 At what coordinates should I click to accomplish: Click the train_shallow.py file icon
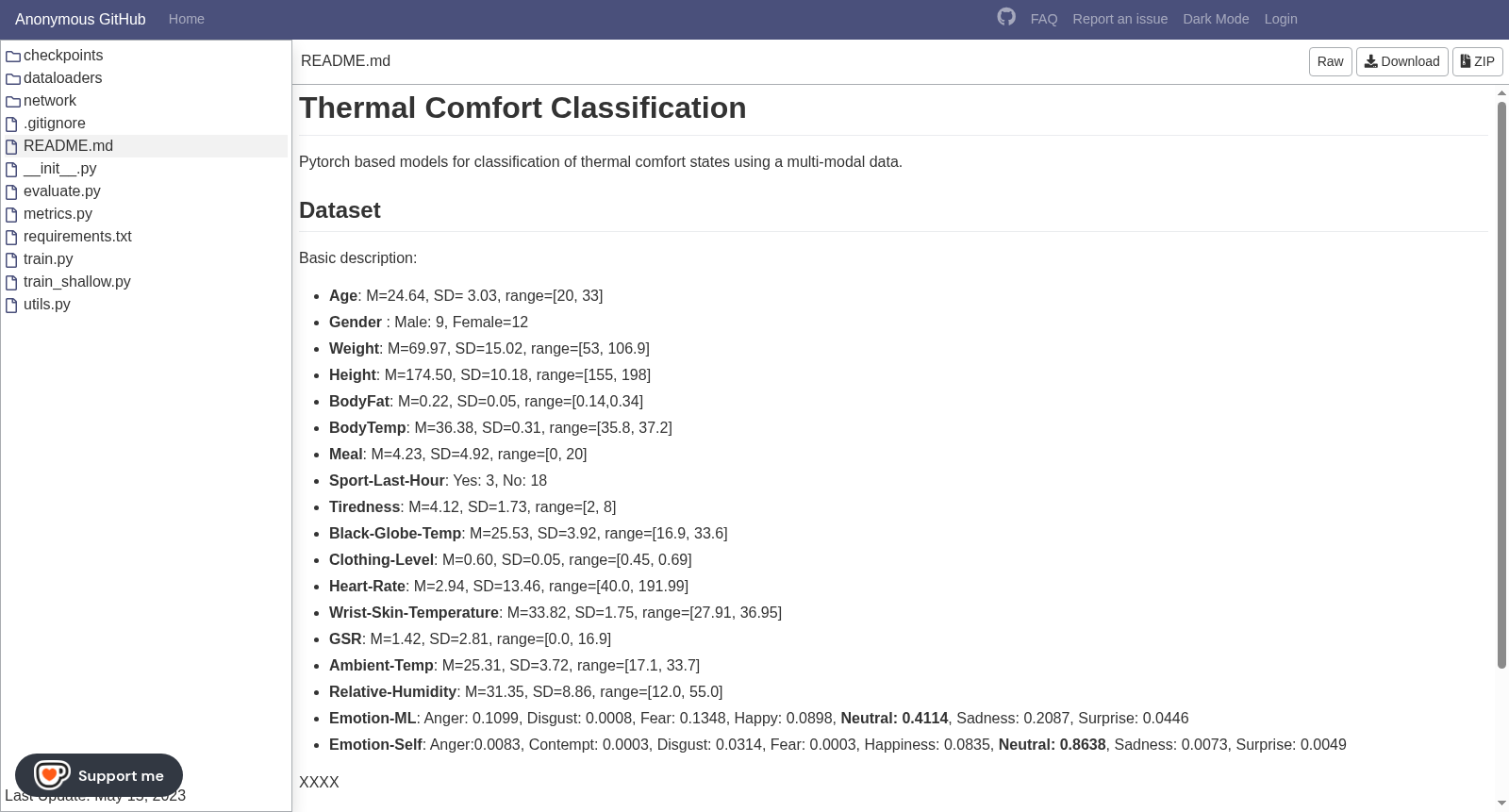click(12, 282)
